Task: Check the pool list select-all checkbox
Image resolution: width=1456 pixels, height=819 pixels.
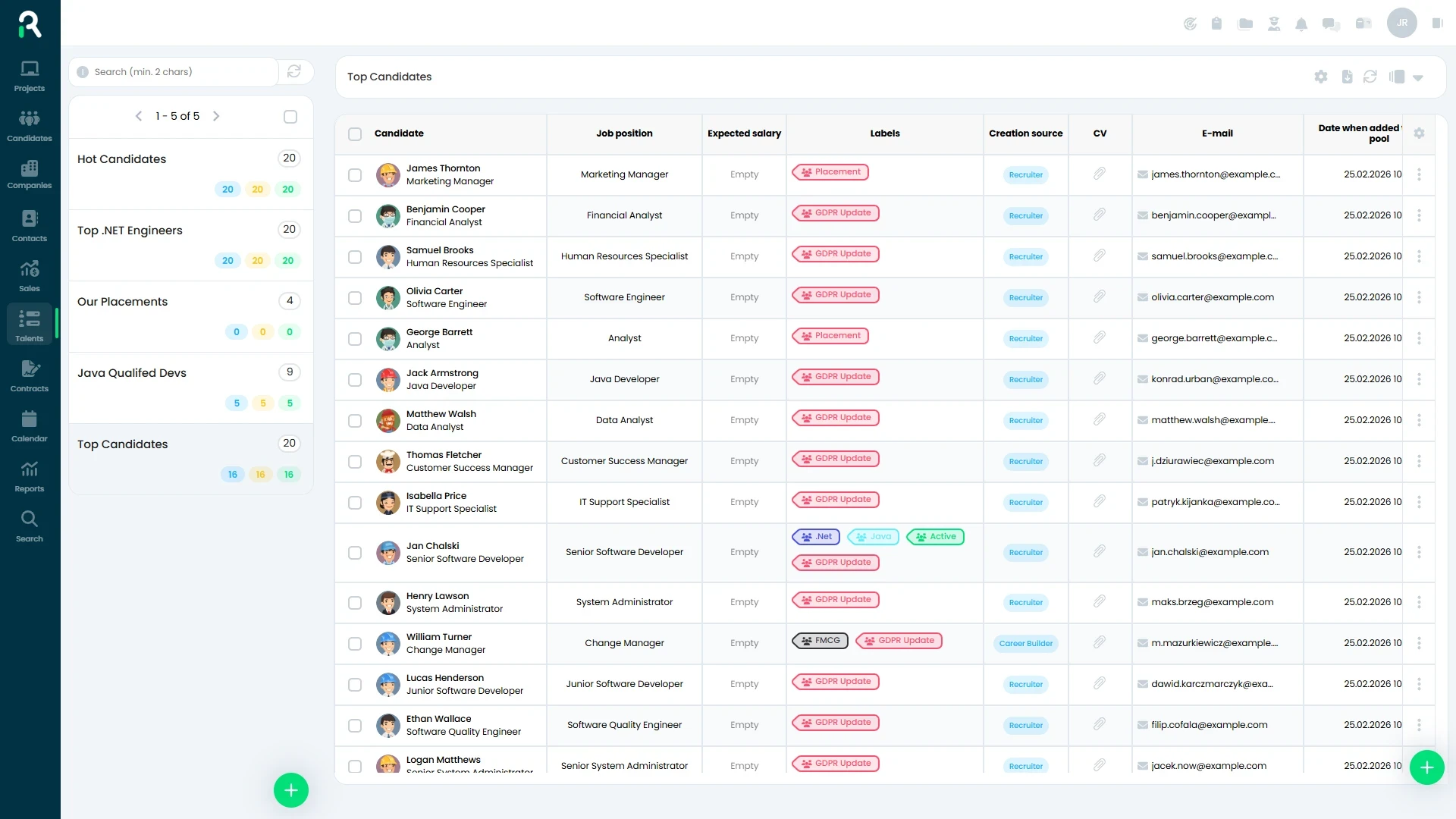Action: (290, 117)
